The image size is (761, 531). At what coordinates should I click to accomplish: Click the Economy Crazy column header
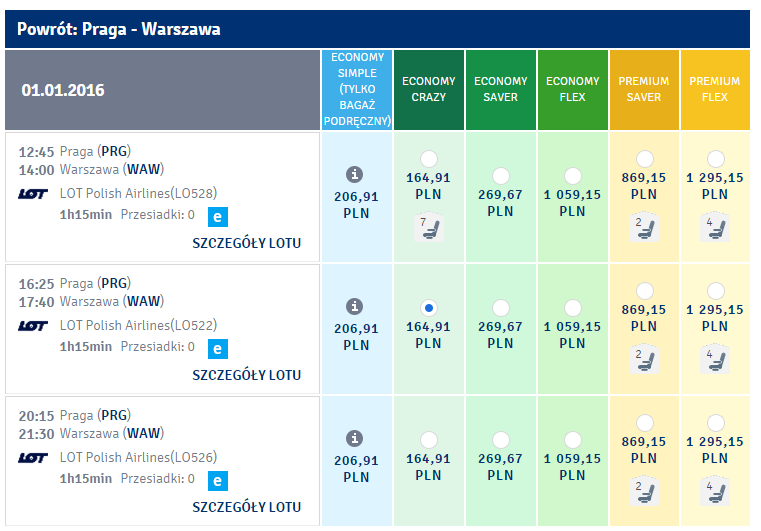429,90
